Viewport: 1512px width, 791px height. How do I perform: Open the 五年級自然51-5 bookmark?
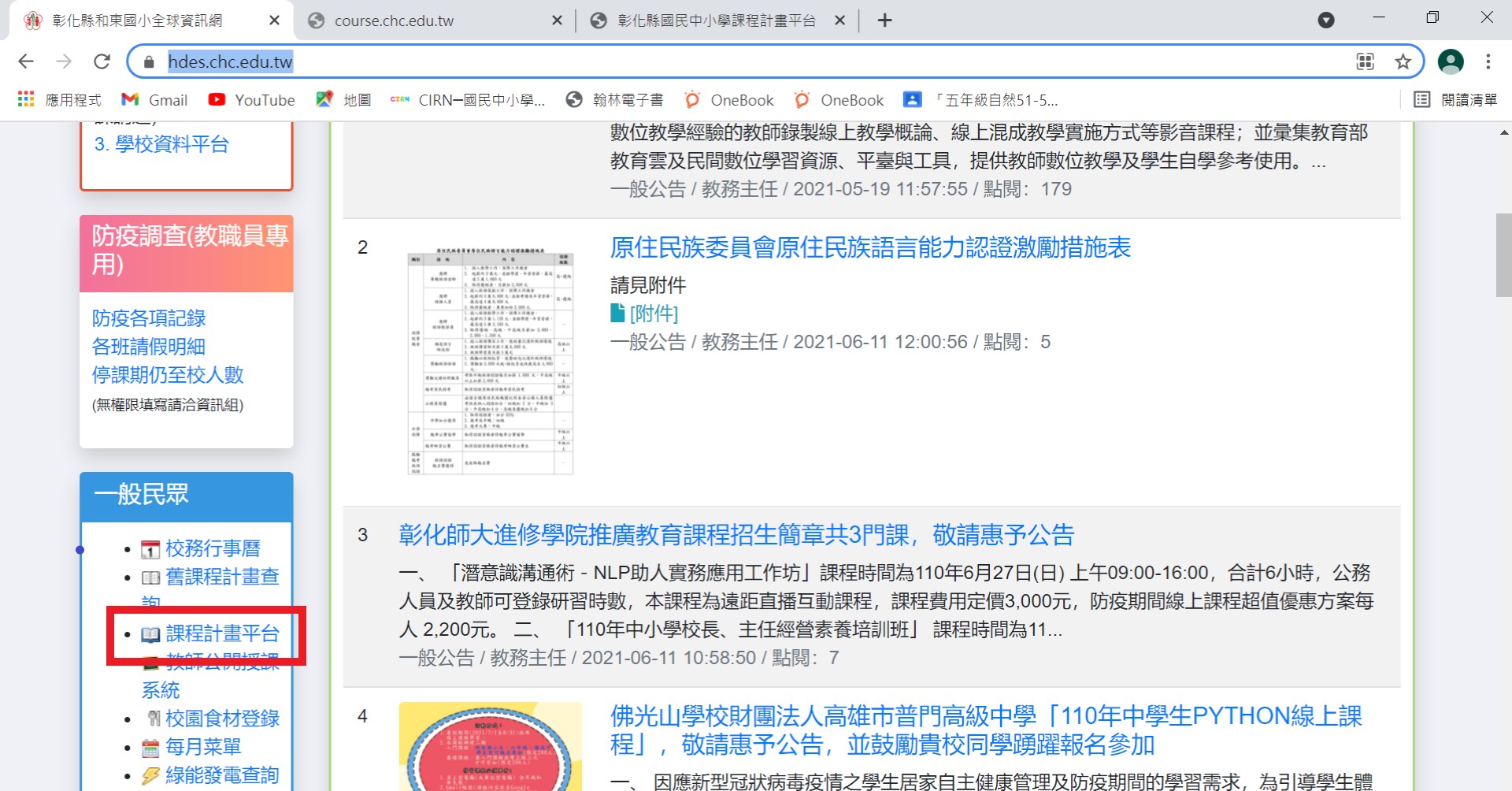(981, 100)
